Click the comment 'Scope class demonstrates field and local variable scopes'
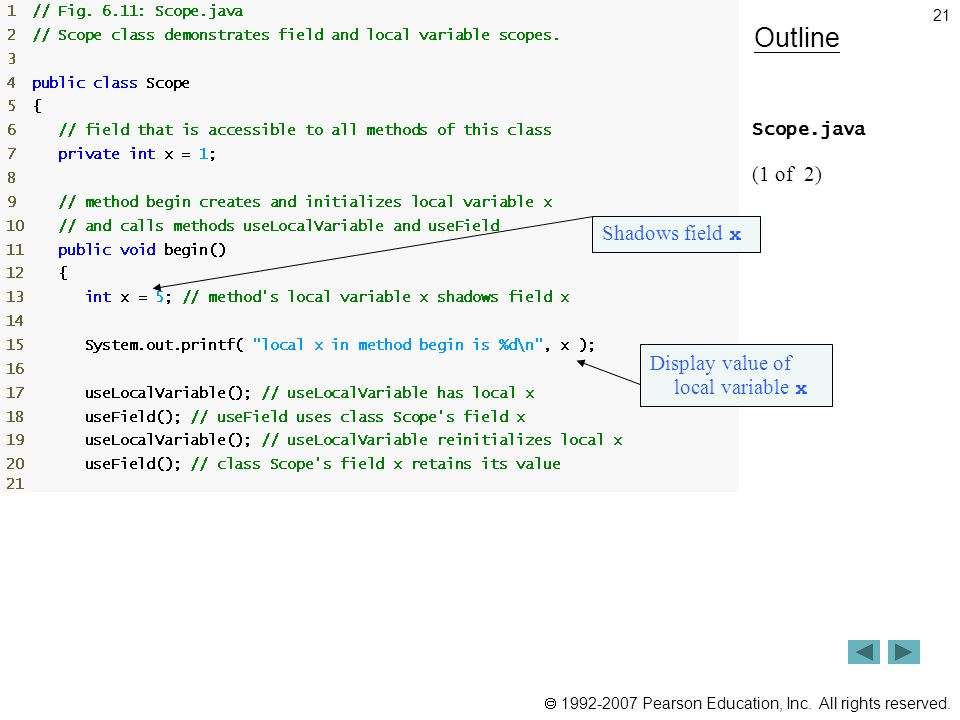This screenshot has height=720, width=960. [296, 35]
